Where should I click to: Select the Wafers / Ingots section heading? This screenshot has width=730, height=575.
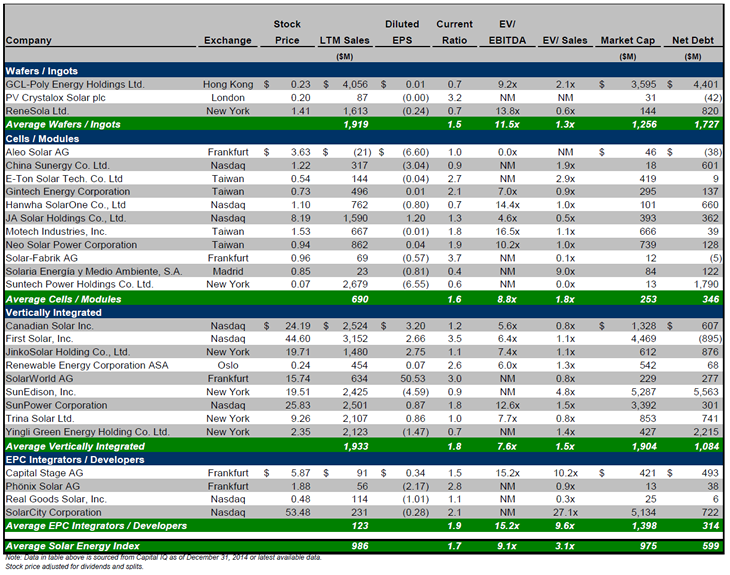pyautogui.click(x=42, y=71)
